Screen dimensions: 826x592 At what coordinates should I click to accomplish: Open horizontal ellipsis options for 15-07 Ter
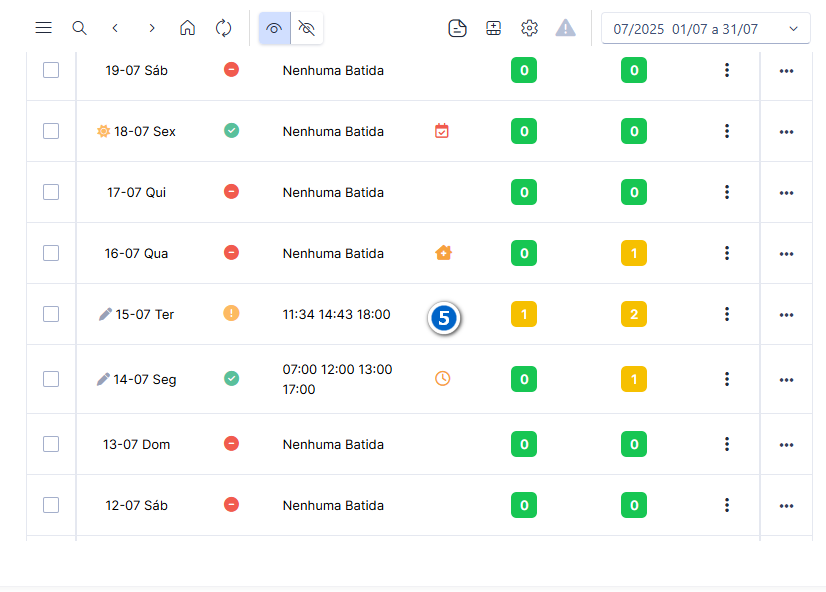(x=786, y=315)
